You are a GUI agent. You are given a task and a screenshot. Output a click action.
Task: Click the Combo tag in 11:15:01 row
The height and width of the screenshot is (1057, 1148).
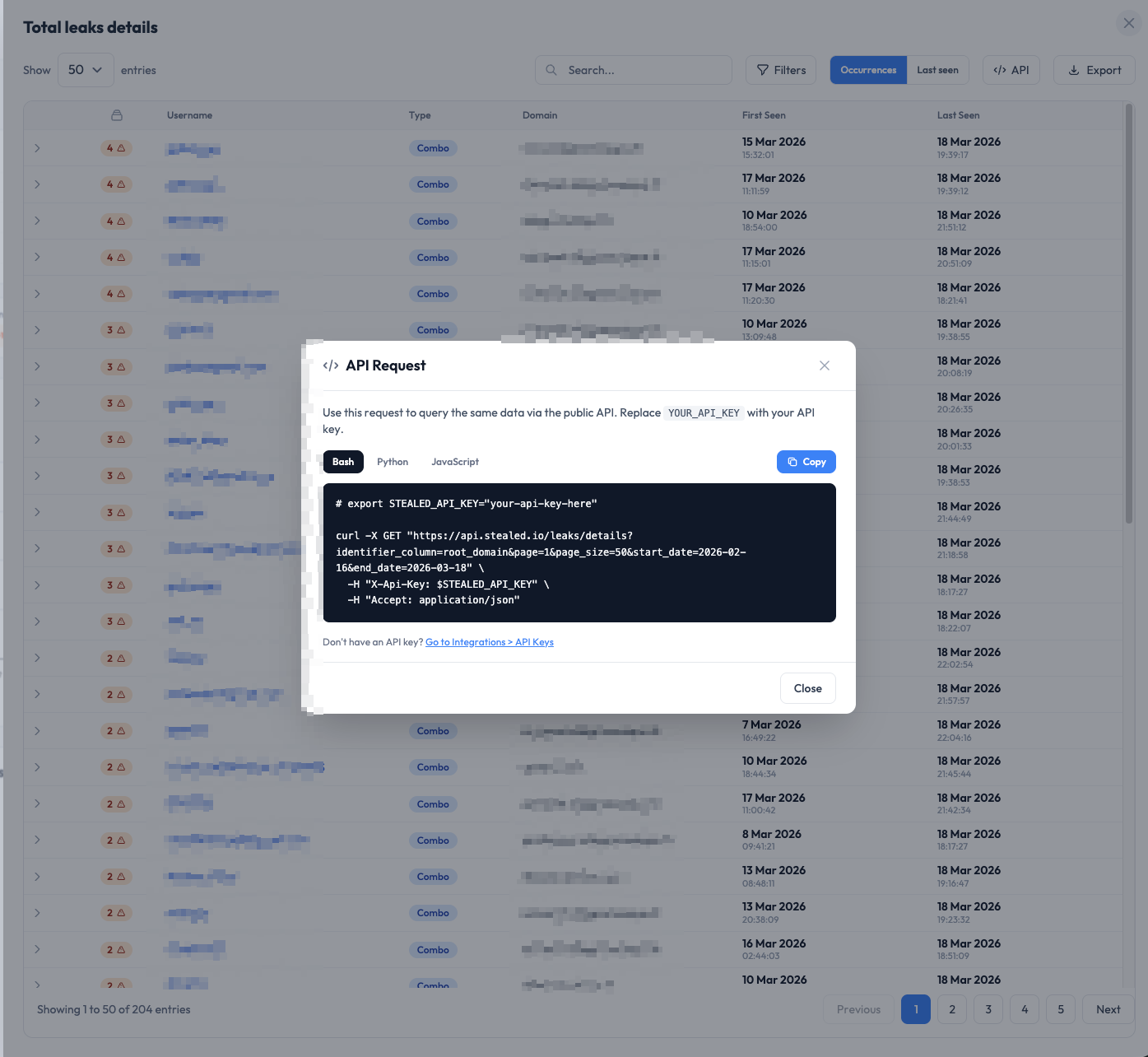[433, 258]
